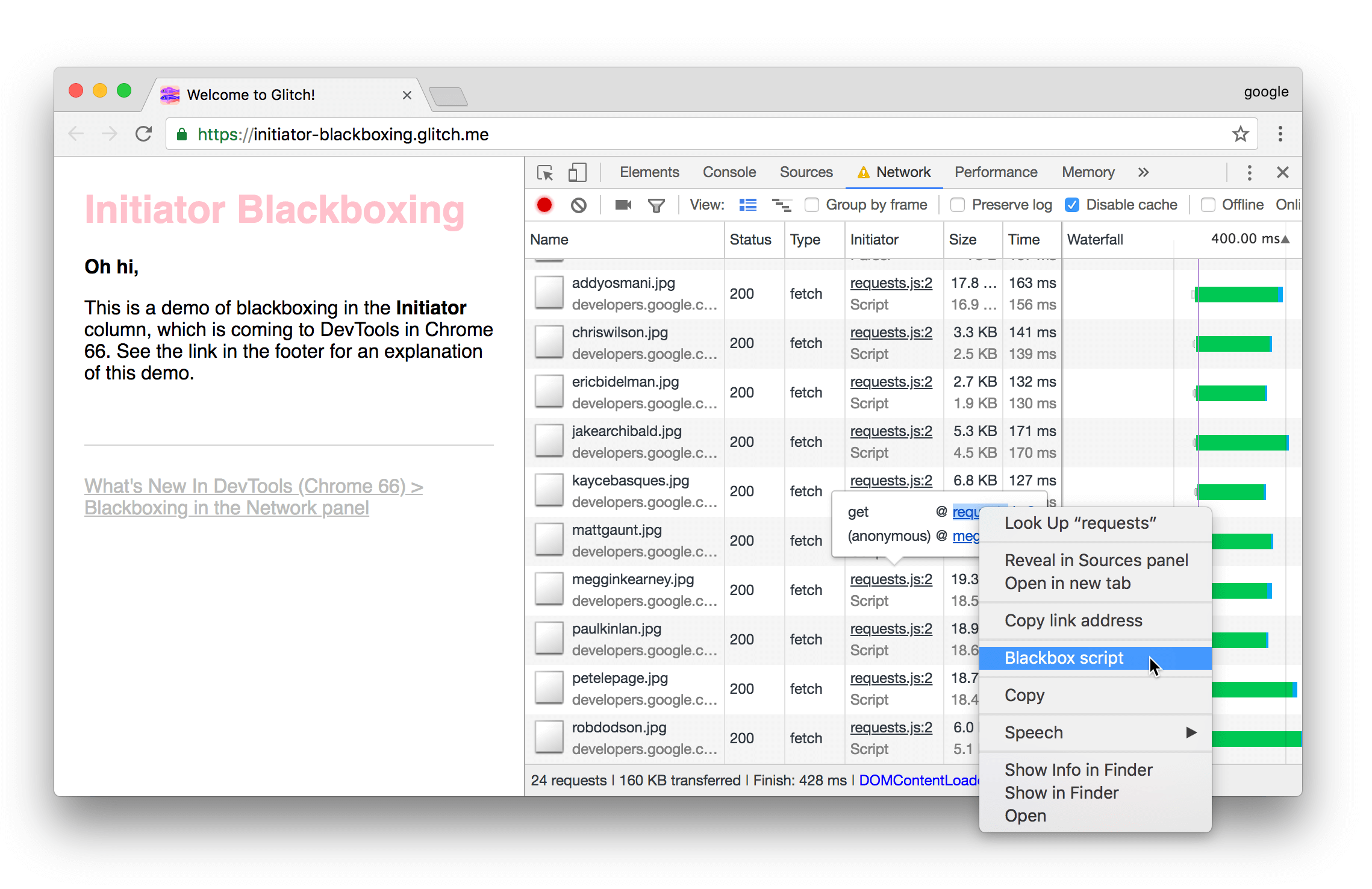The width and height of the screenshot is (1372, 889).
Task: Click the clear network log icon
Action: coord(578,205)
